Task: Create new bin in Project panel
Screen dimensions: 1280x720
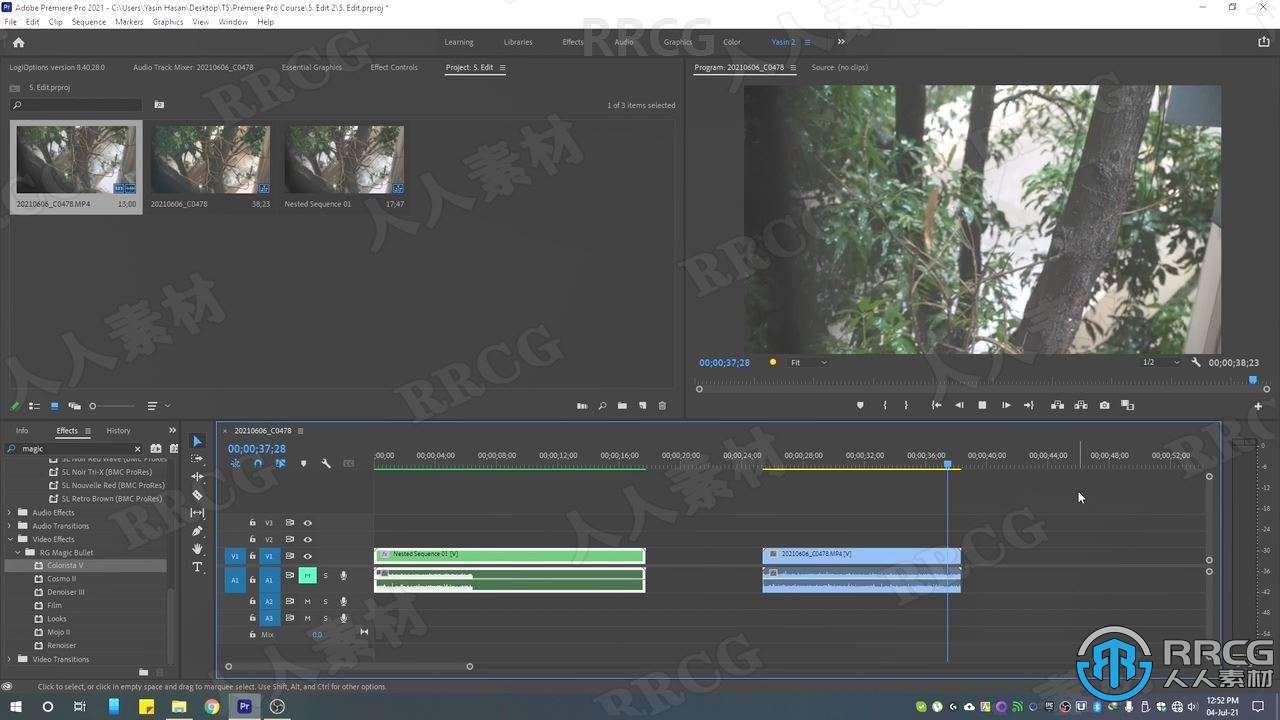Action: [x=622, y=406]
